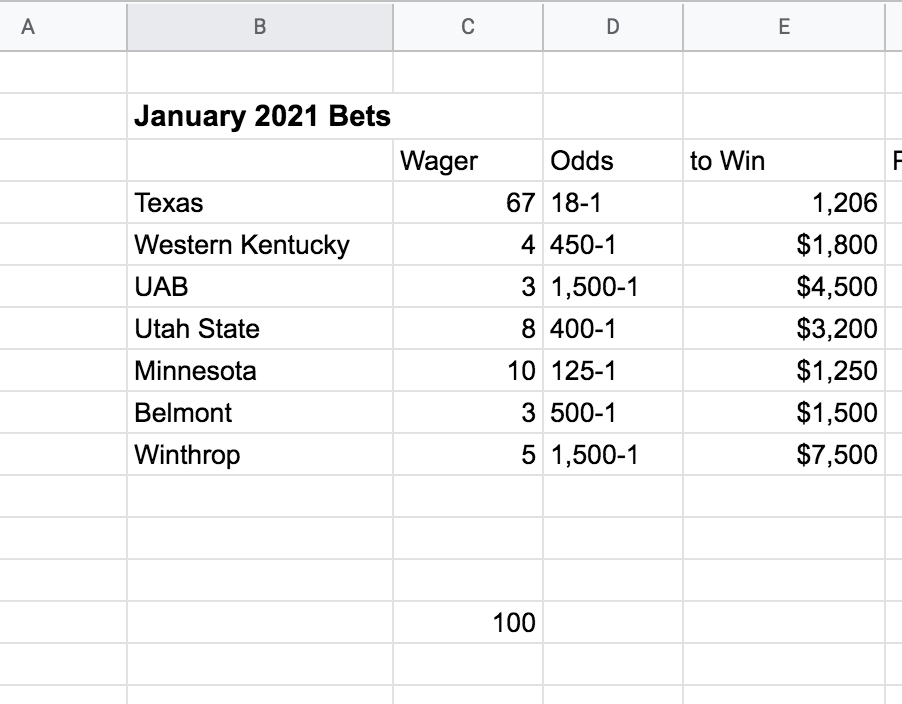Click column D header
The height and width of the screenshot is (704, 902).
point(612,28)
